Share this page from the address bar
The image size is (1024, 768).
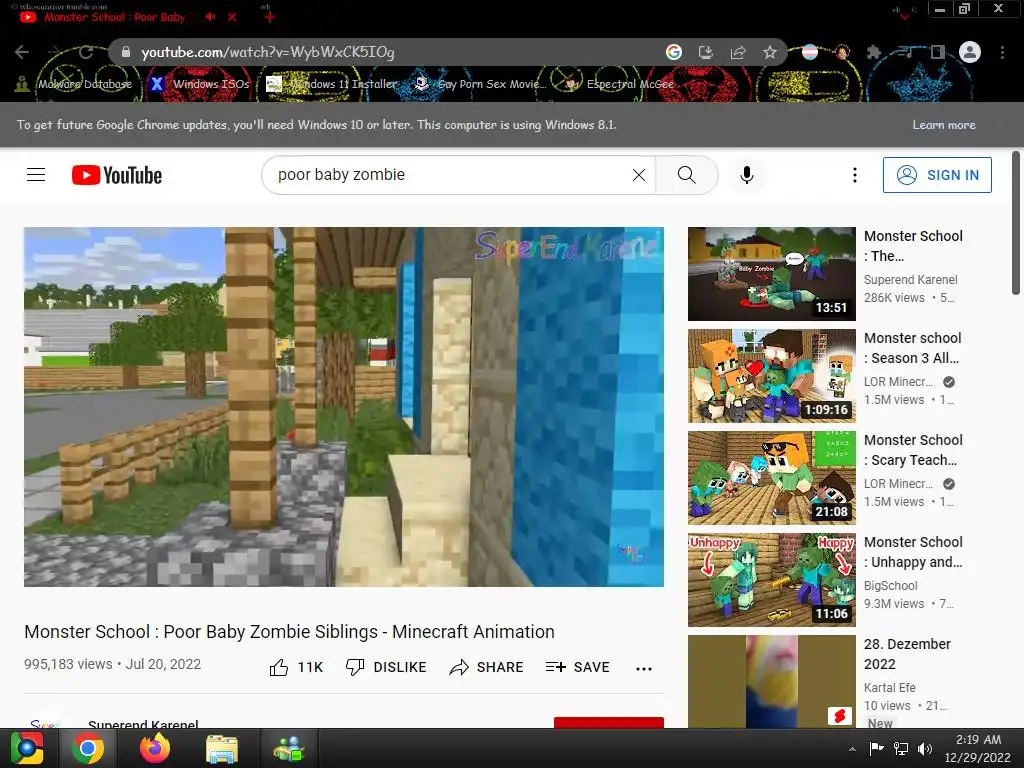click(737, 52)
